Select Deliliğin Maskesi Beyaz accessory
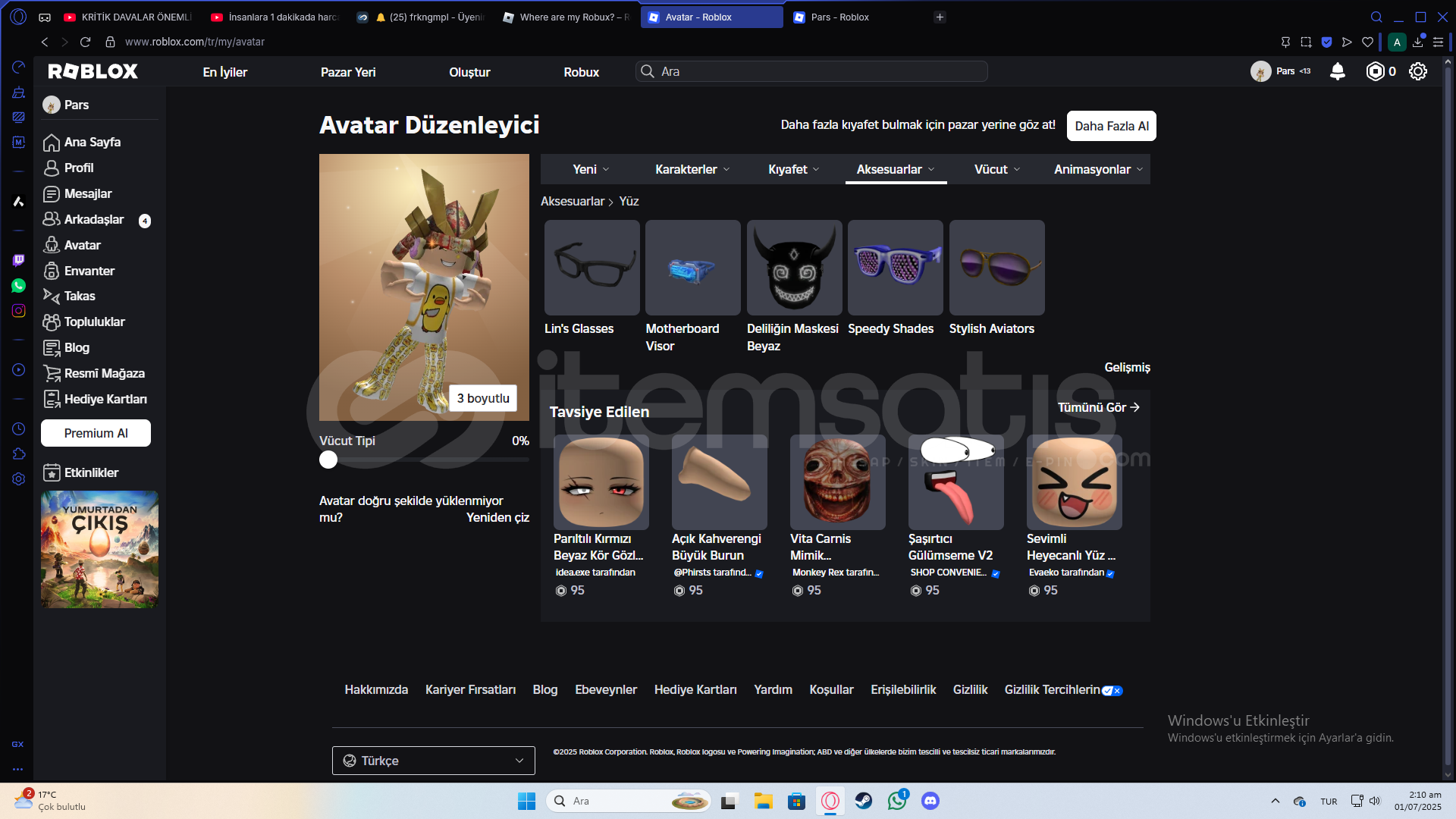Image resolution: width=1456 pixels, height=819 pixels. pos(795,268)
